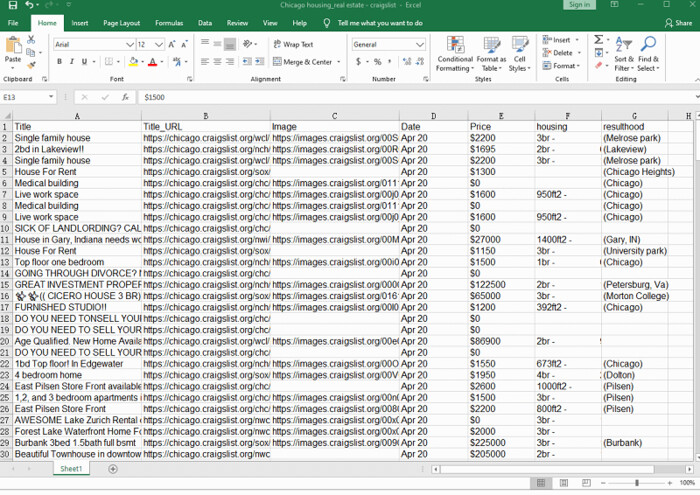Click the Clear eraser icon
700x495 pixels.
[599, 66]
